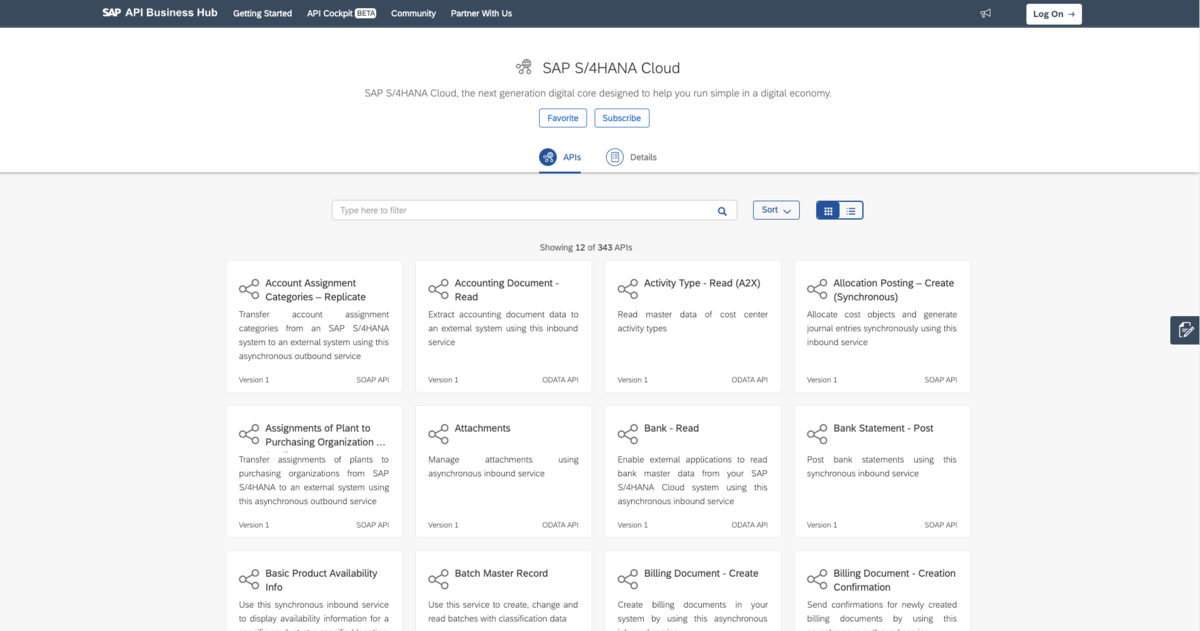Open API Cockpit BETA menu item
The image size is (1200, 631).
(x=341, y=14)
